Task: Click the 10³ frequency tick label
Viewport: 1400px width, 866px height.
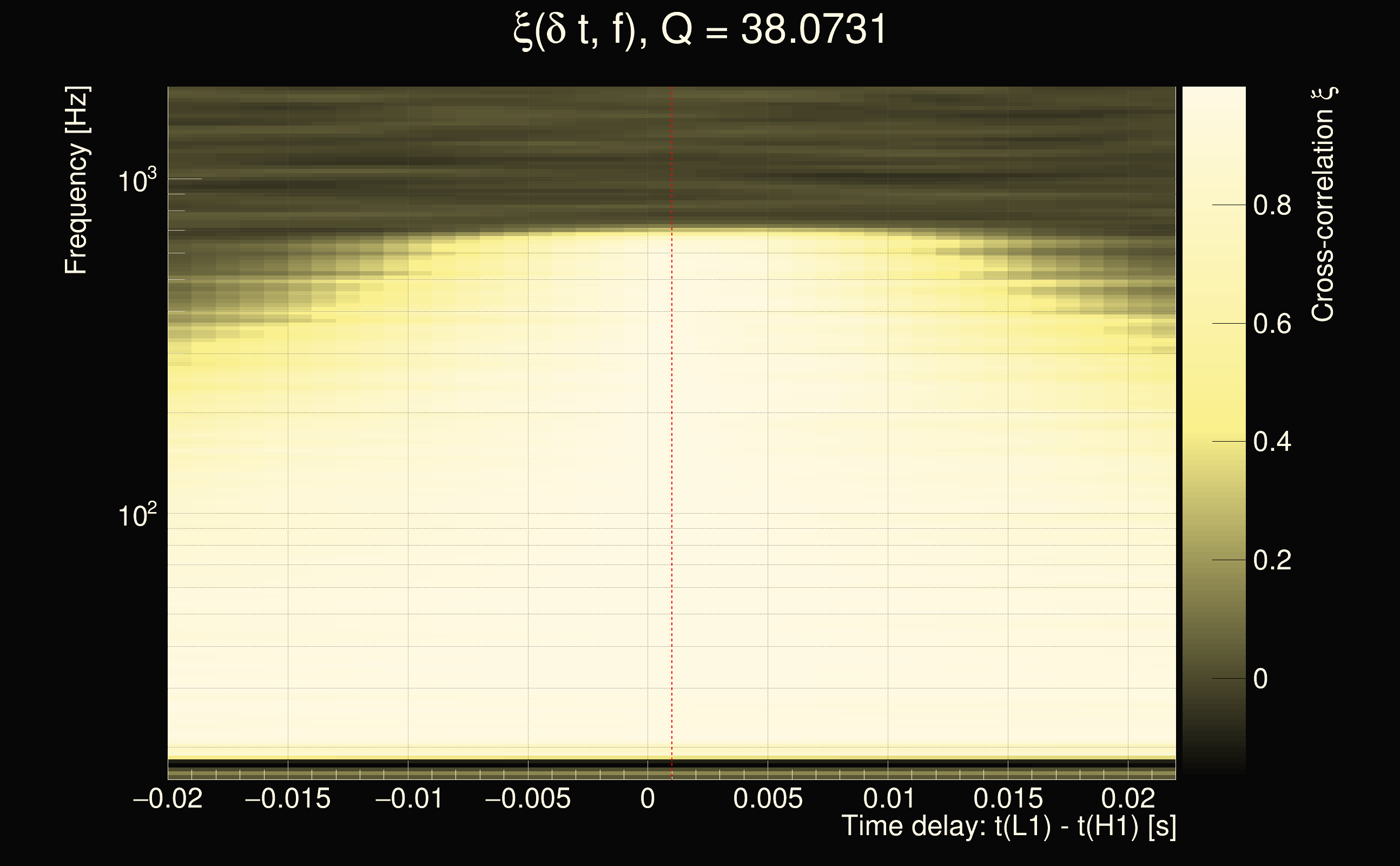Action: click(137, 181)
